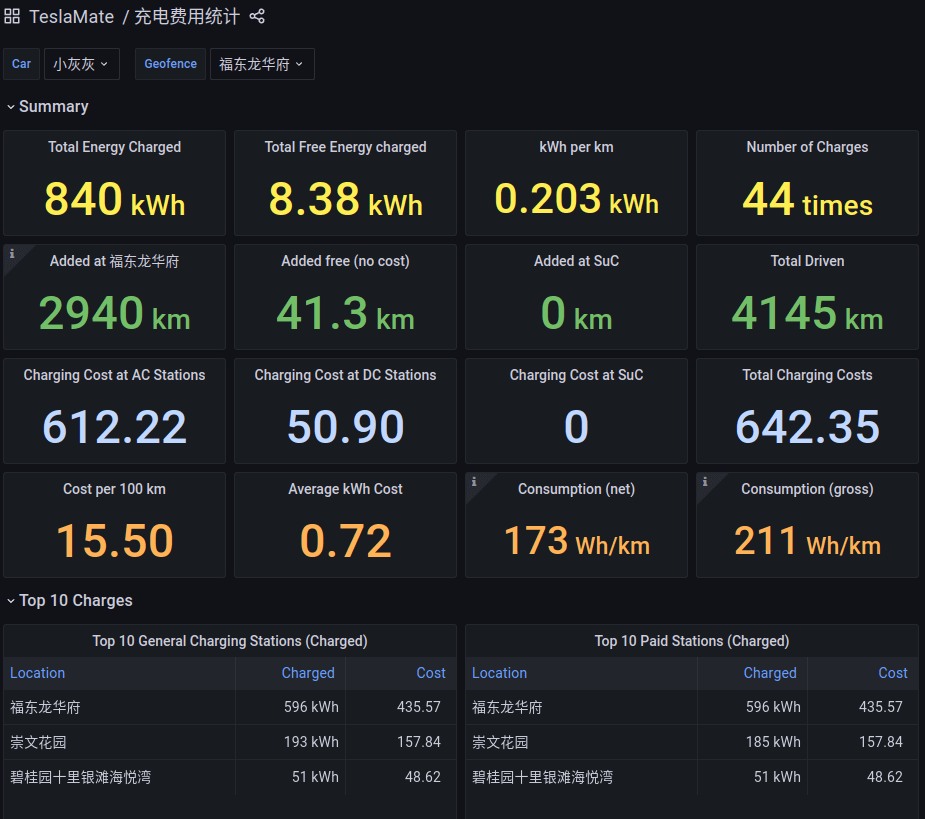This screenshot has width=925, height=819.
Task: Click the Total Charging Costs panel title
Action: (x=807, y=375)
